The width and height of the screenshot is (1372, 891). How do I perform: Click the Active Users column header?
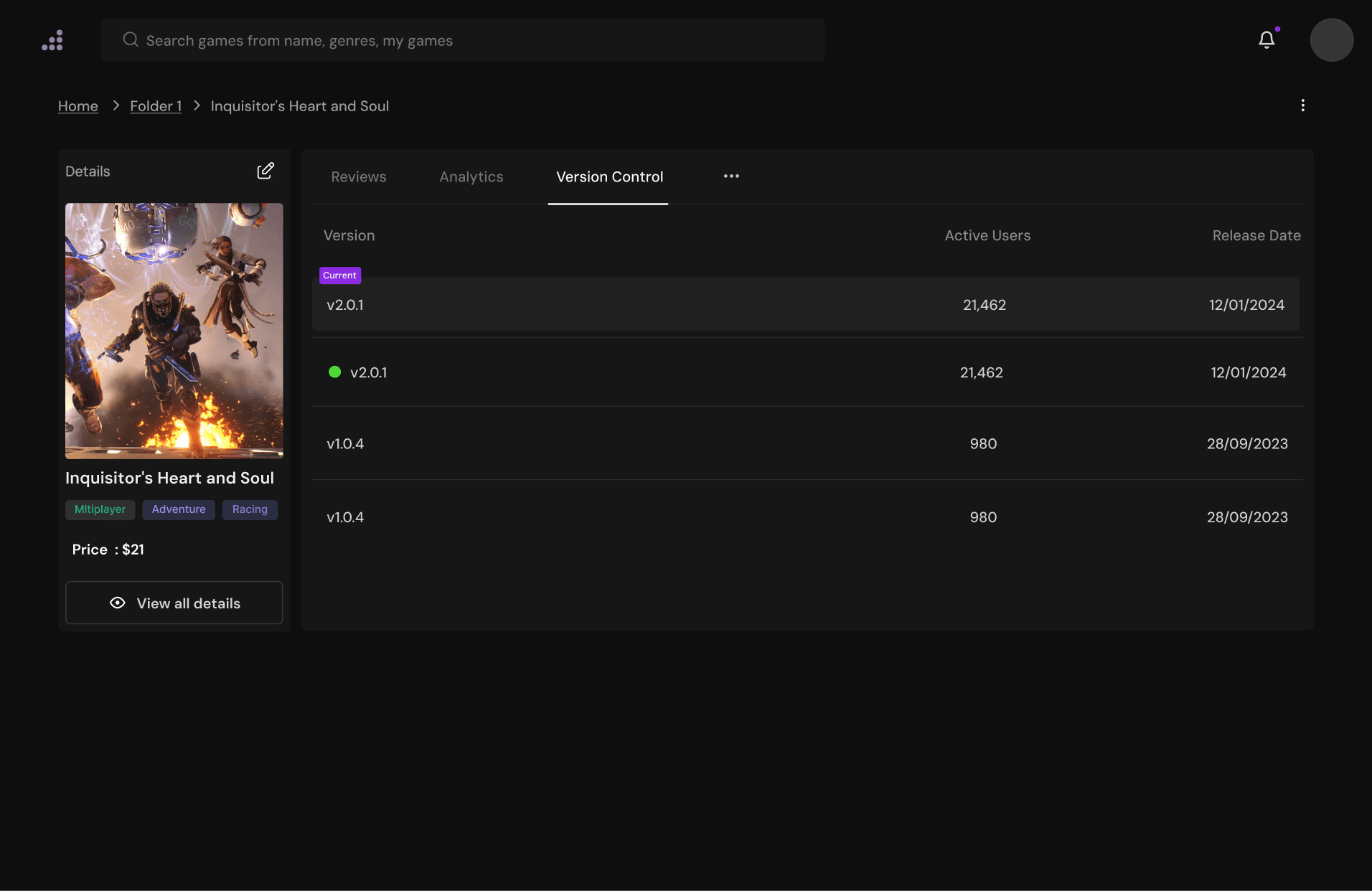[x=987, y=235]
